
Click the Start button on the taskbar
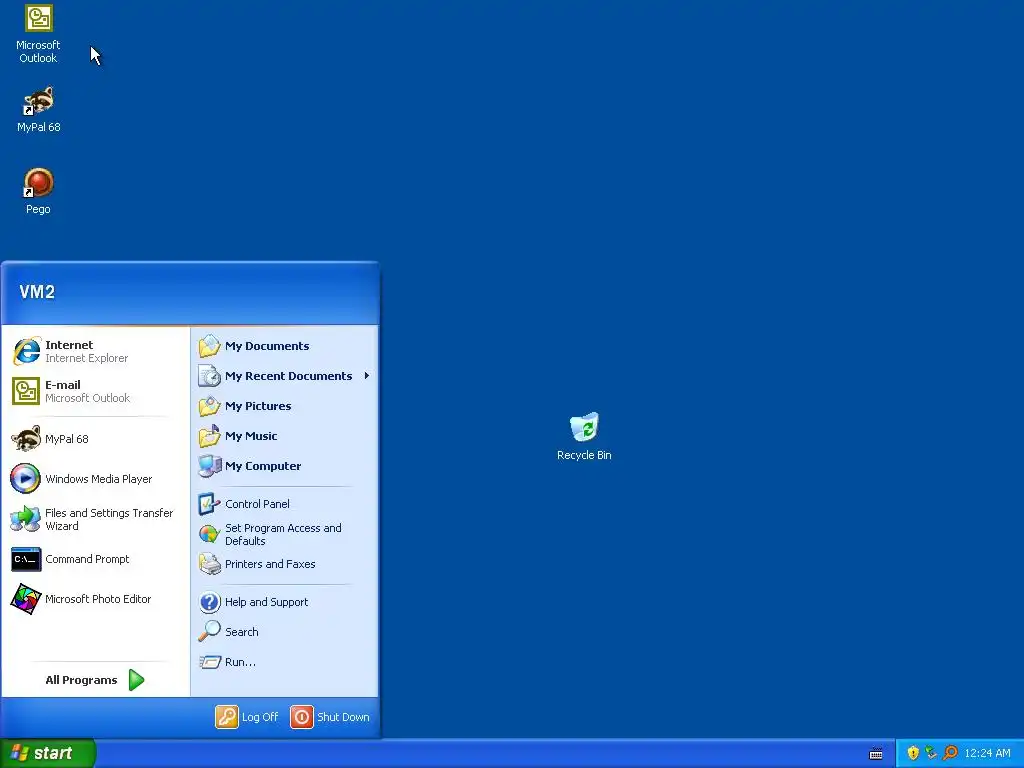click(48, 753)
